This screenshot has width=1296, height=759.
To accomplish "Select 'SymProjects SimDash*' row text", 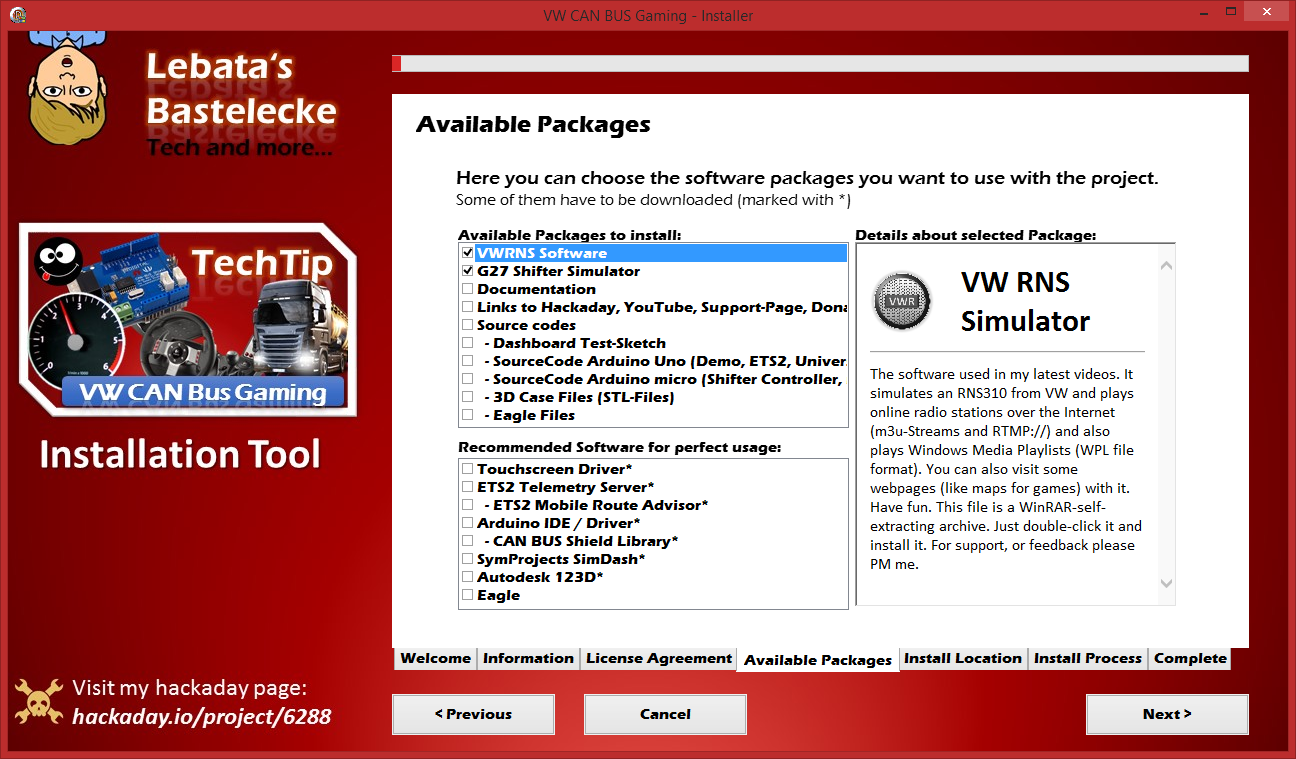I will point(561,559).
